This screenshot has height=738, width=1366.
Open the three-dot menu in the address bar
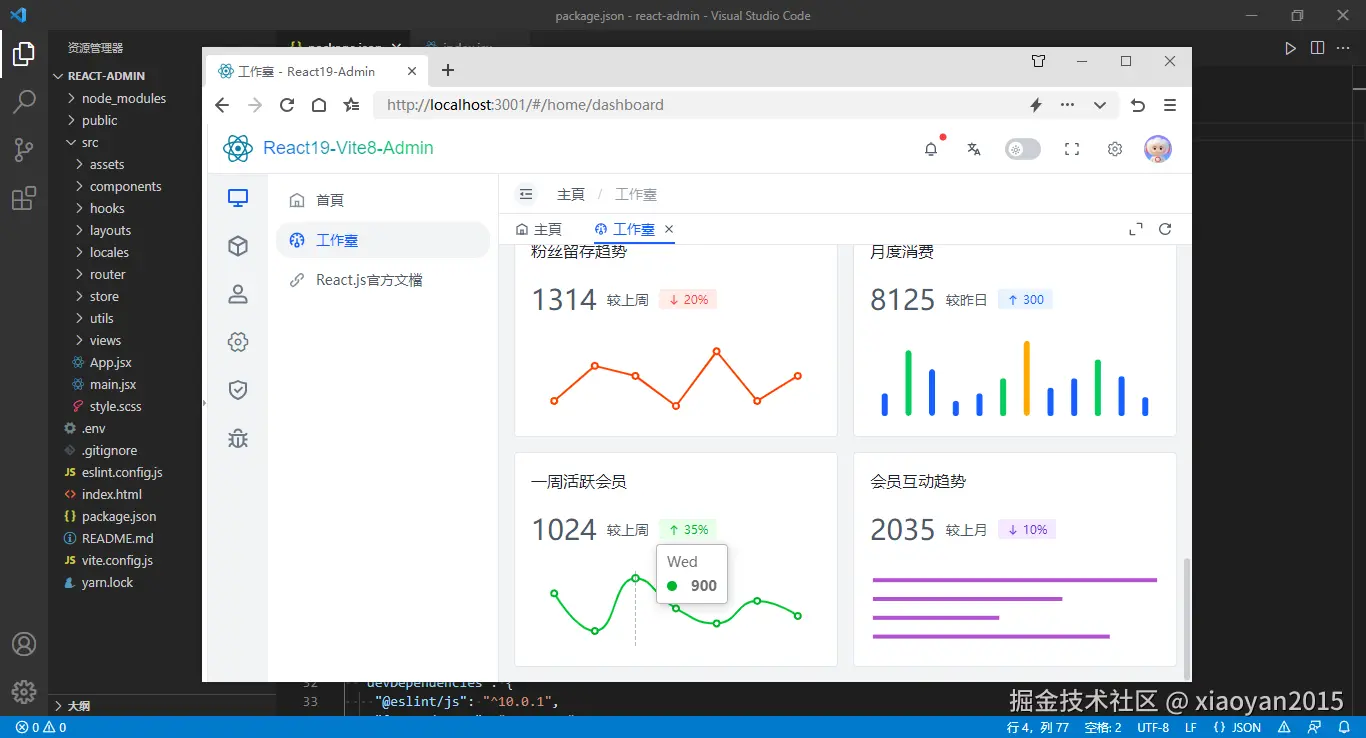pyautogui.click(x=1068, y=105)
